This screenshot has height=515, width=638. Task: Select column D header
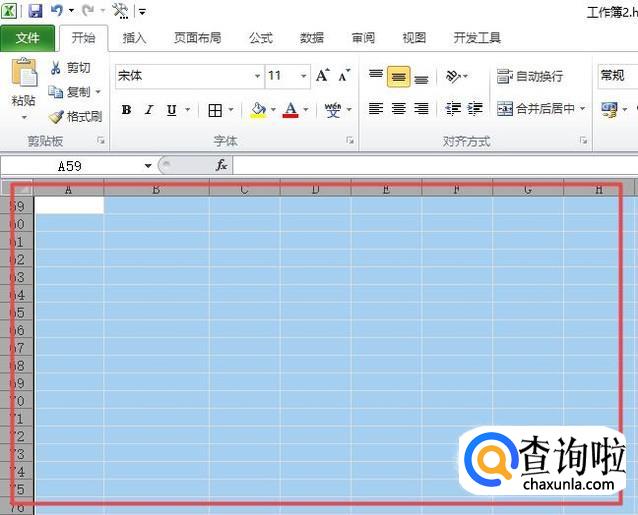pos(315,188)
